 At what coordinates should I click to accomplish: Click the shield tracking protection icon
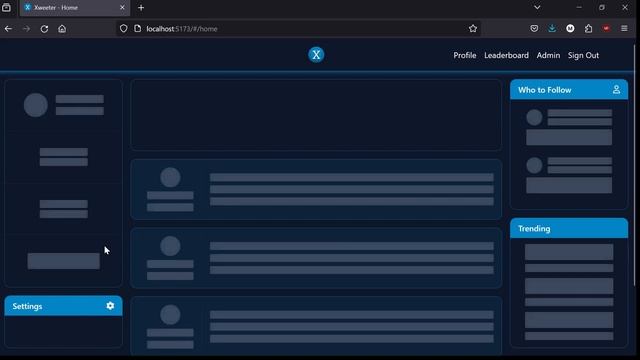[123, 29]
